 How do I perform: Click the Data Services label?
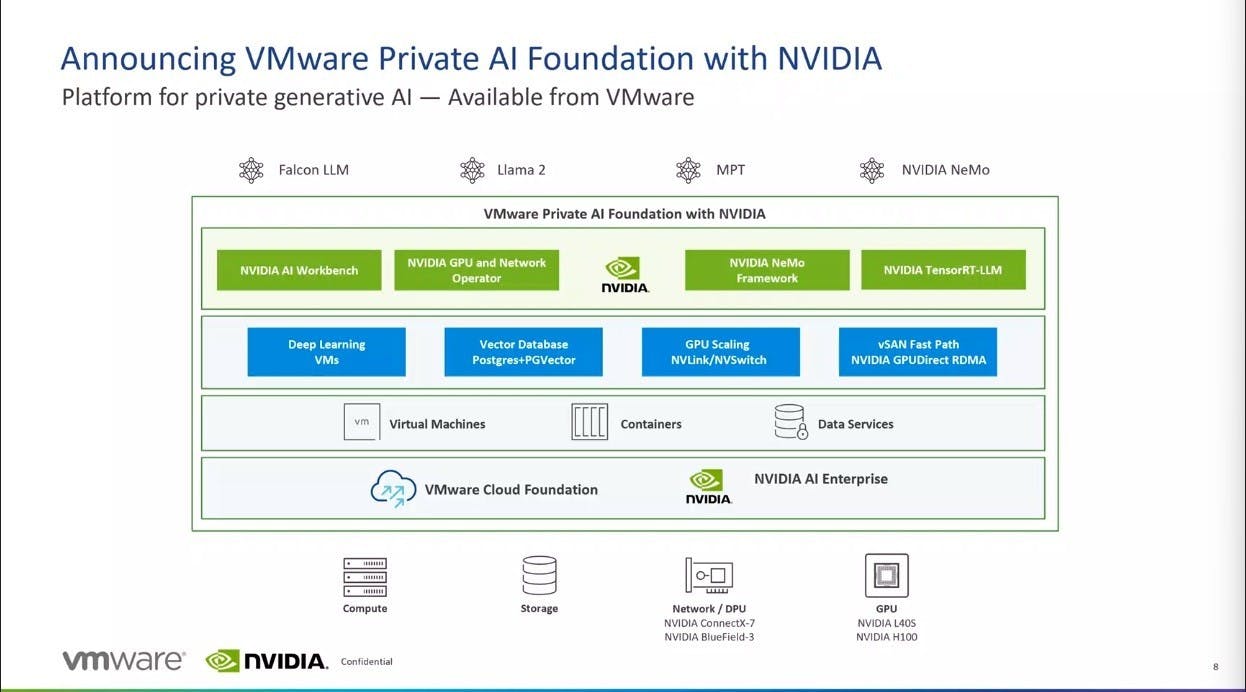[x=855, y=424]
